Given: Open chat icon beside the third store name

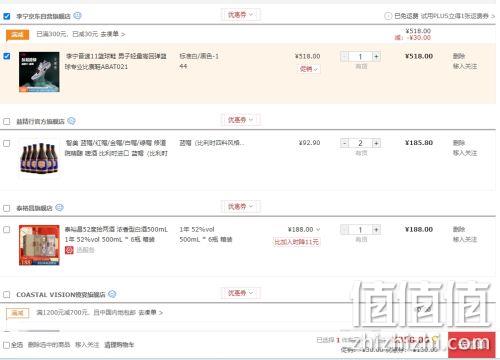Looking at the screenshot, I should (x=59, y=207).
